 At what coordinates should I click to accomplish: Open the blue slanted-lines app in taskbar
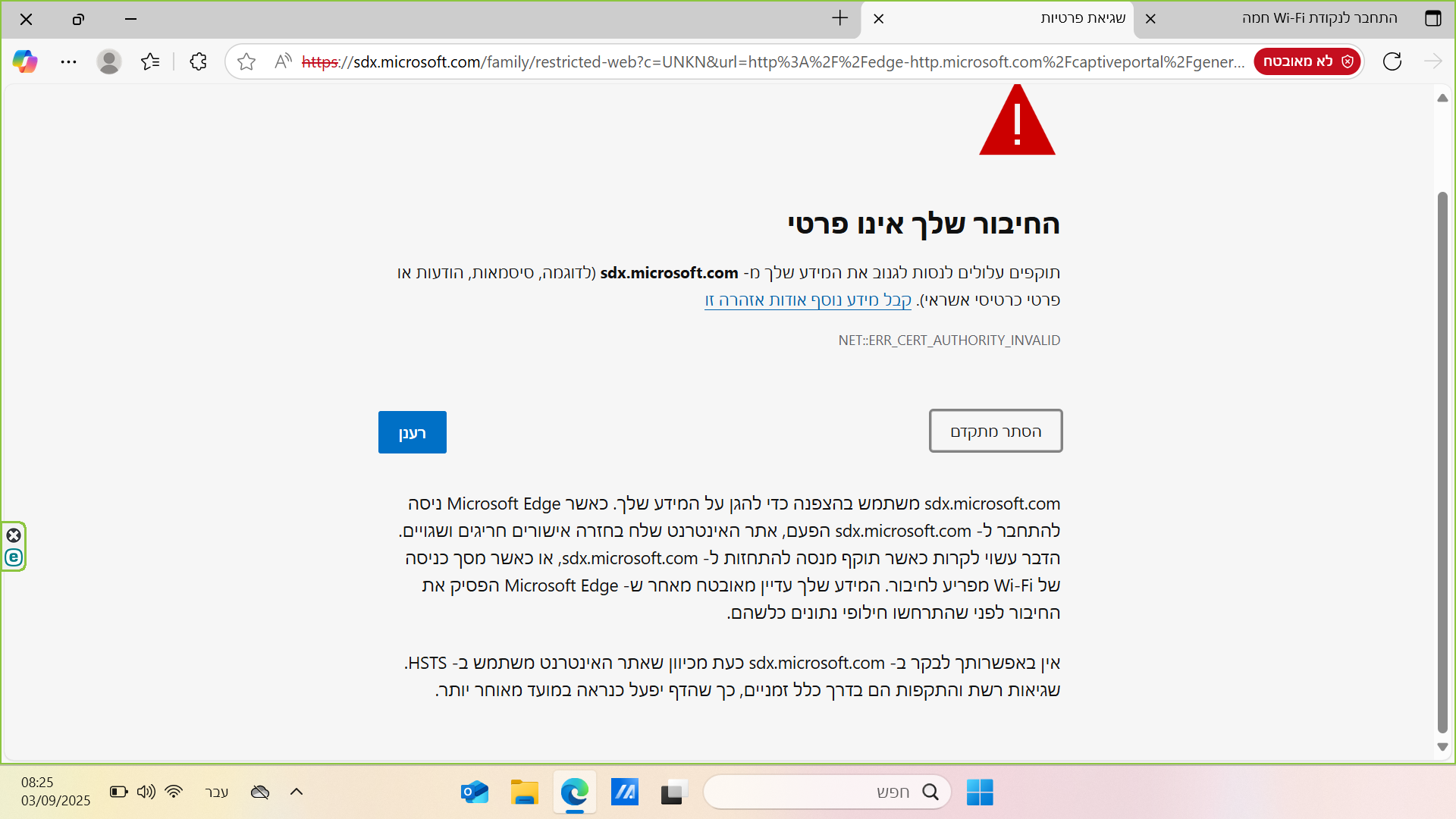[x=625, y=792]
